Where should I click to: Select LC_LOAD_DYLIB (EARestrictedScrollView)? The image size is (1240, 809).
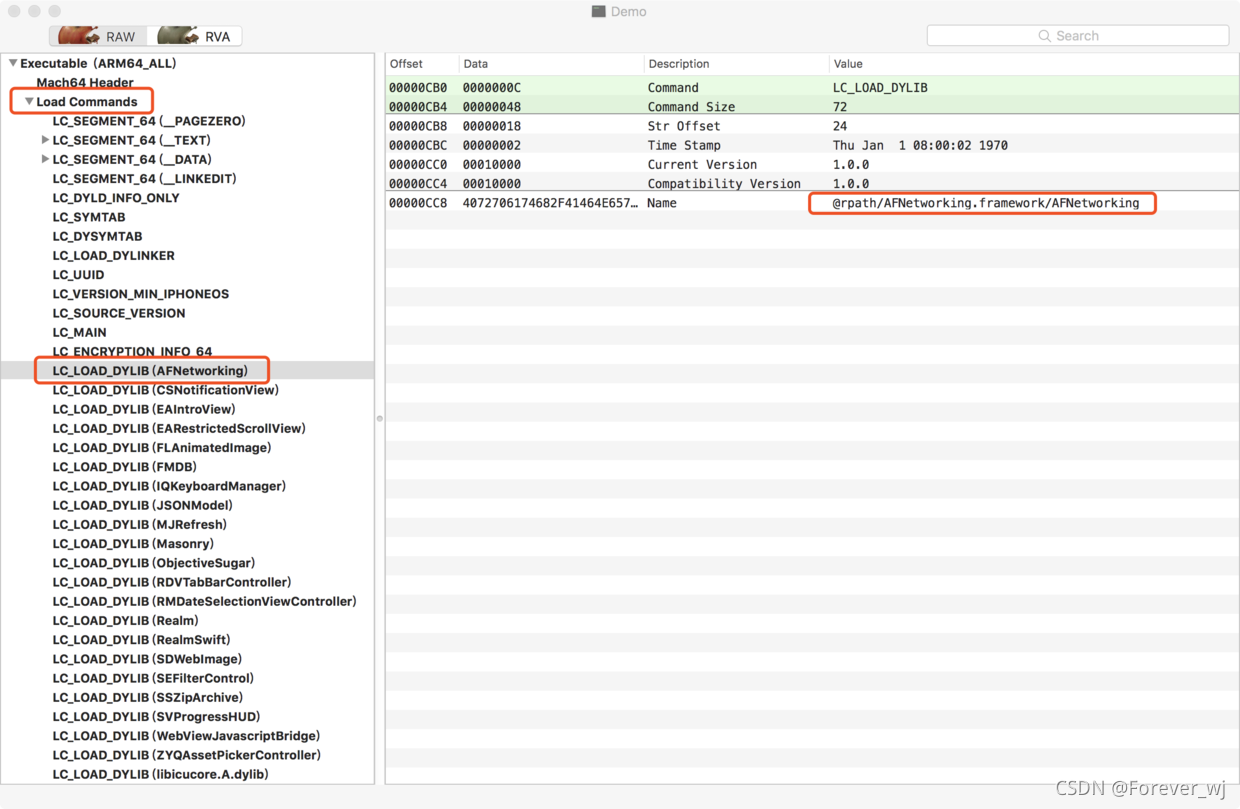coord(179,428)
